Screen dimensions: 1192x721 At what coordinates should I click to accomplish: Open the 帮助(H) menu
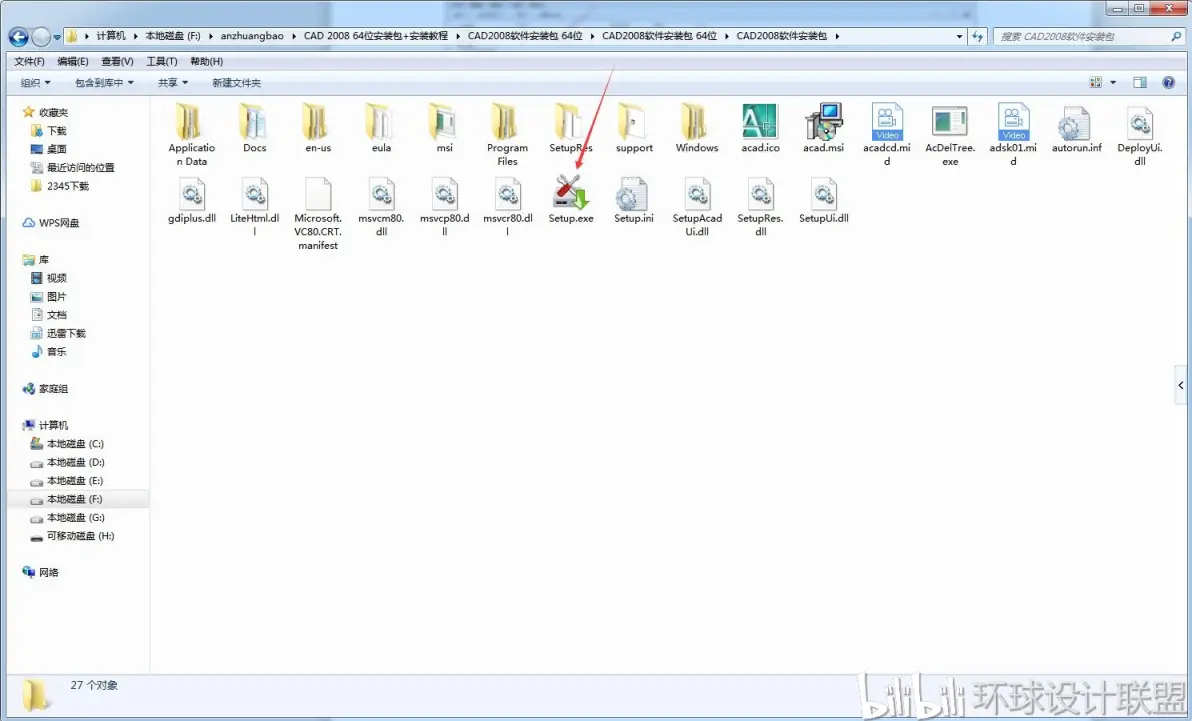[207, 62]
